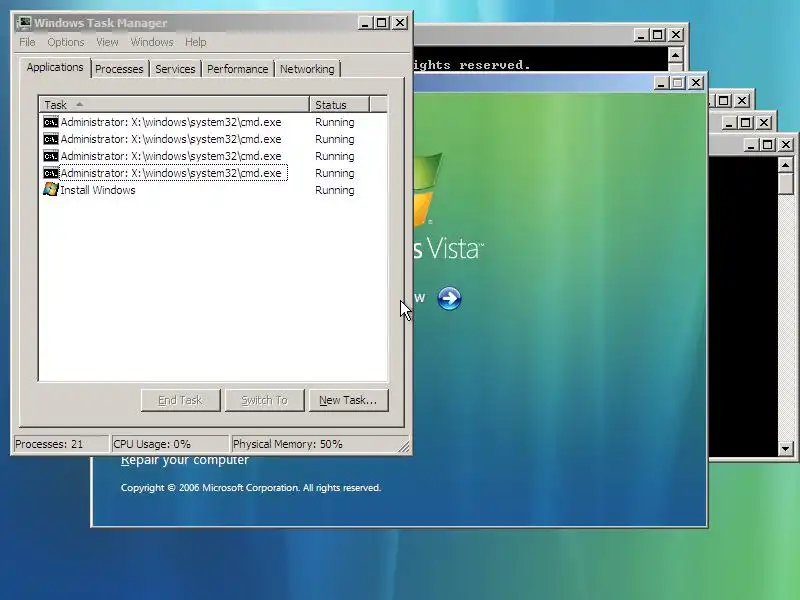Close the Install Windows setup window

tap(695, 83)
